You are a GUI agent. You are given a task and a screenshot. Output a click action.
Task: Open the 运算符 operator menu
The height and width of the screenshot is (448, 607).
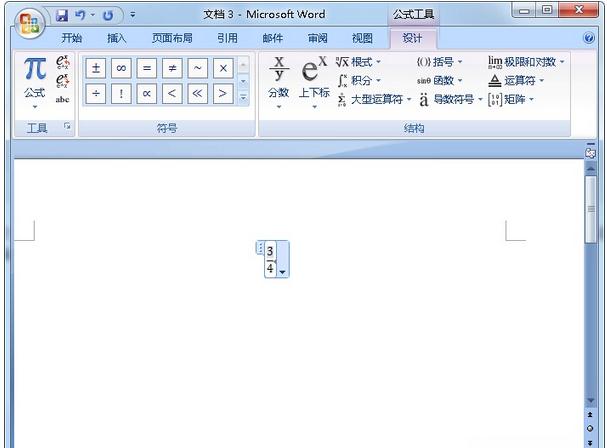516,81
